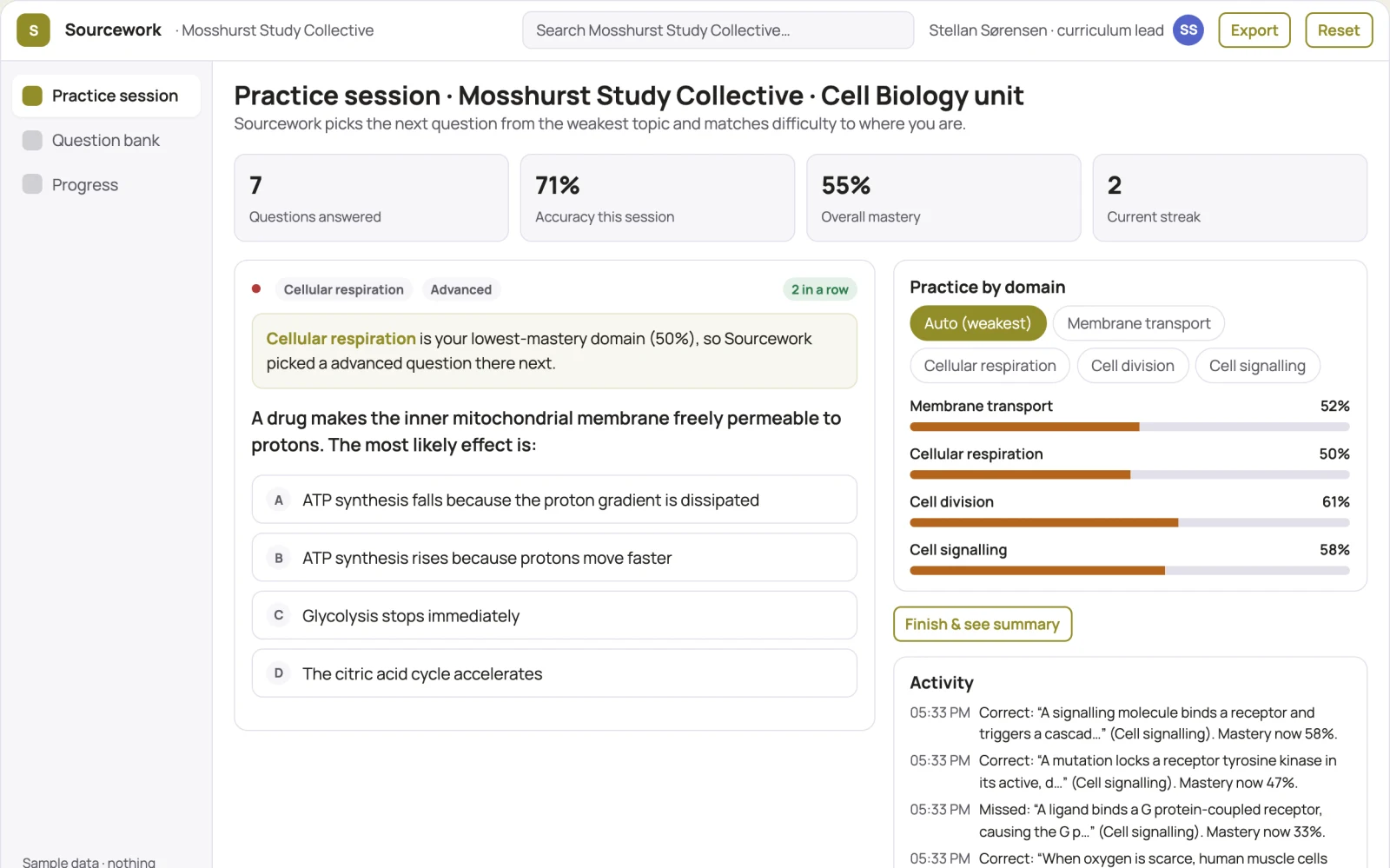
Task: Click the Accuracy this session card
Action: (x=658, y=198)
